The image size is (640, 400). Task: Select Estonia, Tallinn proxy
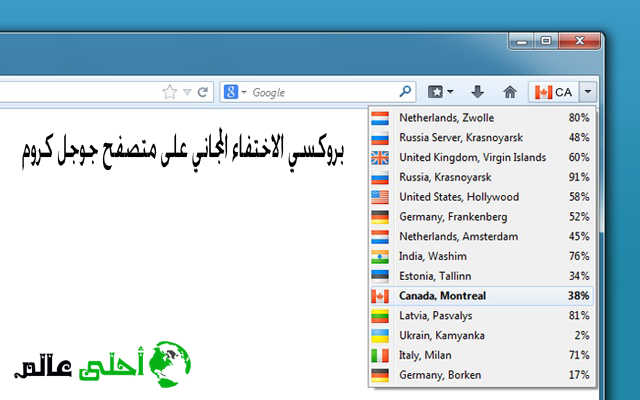(x=482, y=276)
